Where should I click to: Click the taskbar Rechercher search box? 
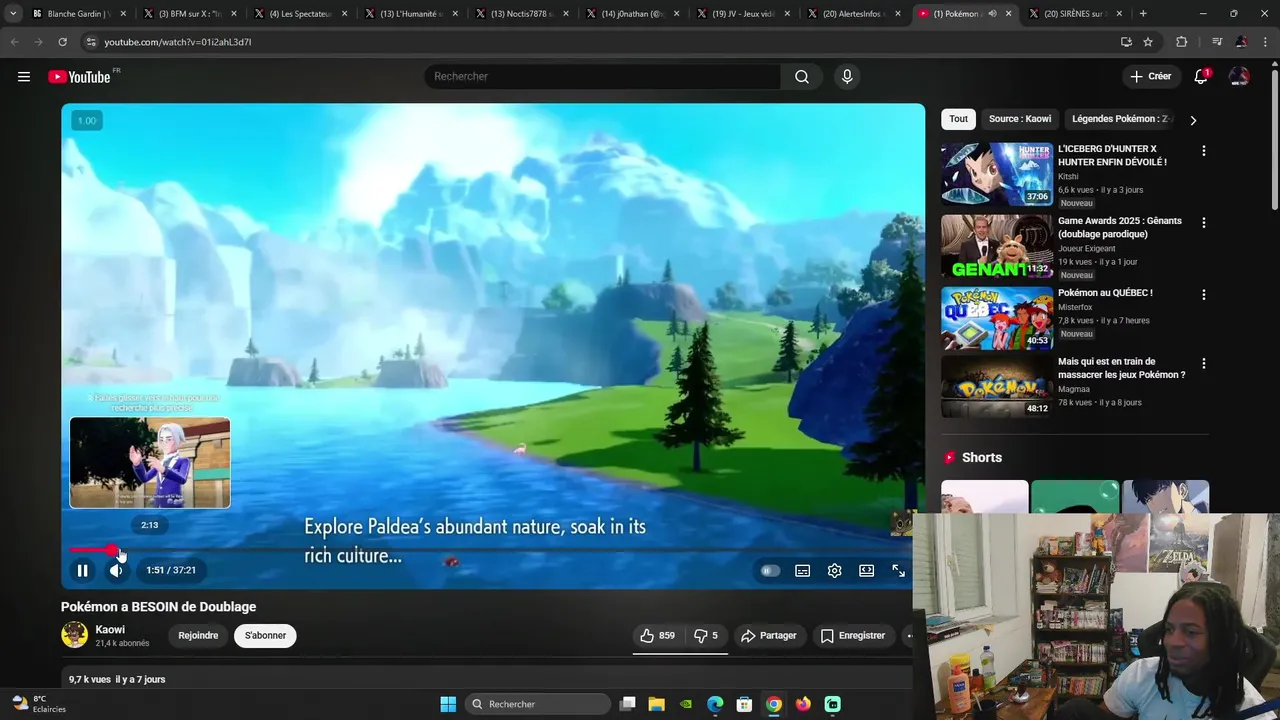click(538, 704)
